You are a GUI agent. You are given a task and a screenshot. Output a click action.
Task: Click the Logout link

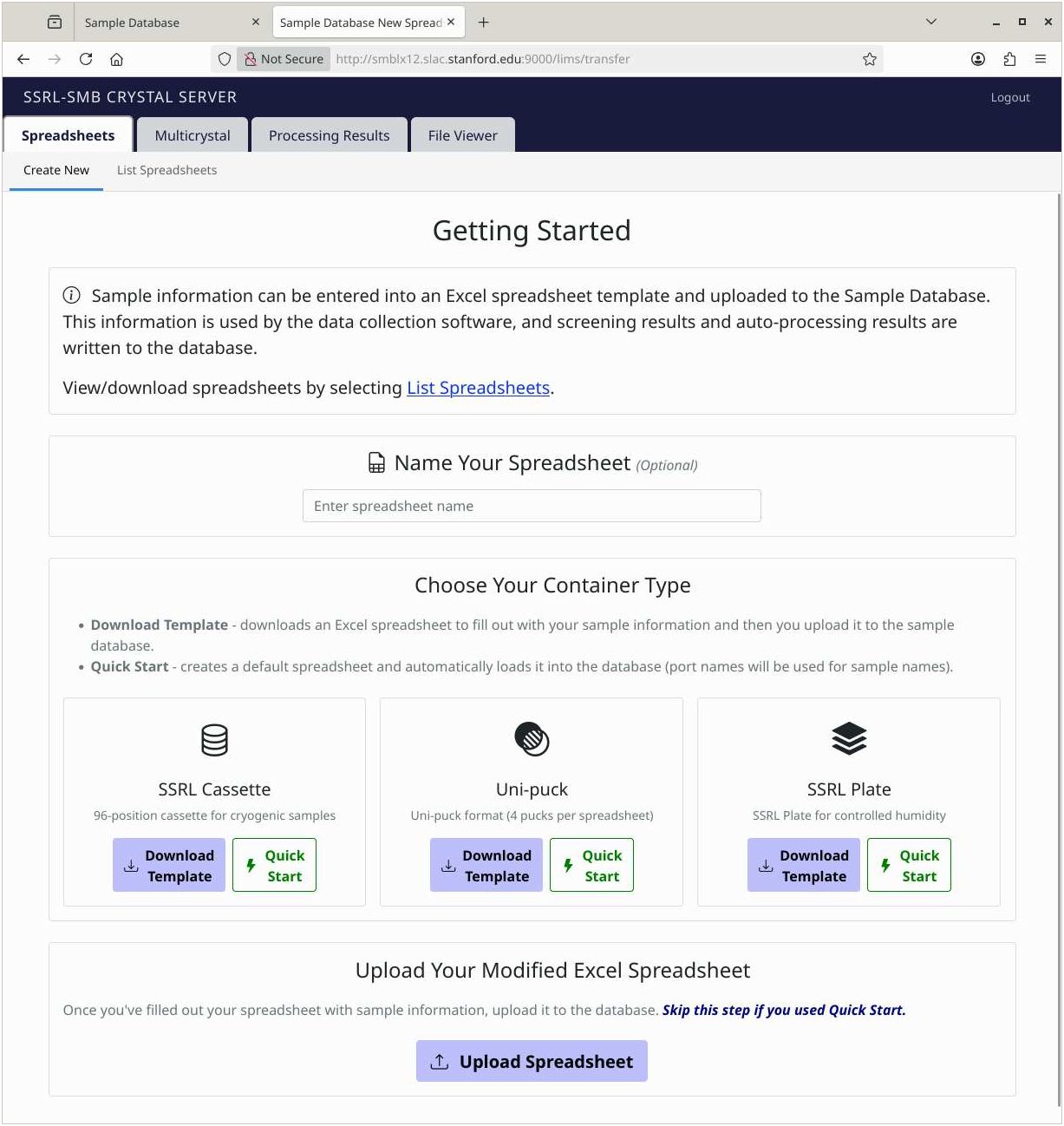tap(1010, 97)
